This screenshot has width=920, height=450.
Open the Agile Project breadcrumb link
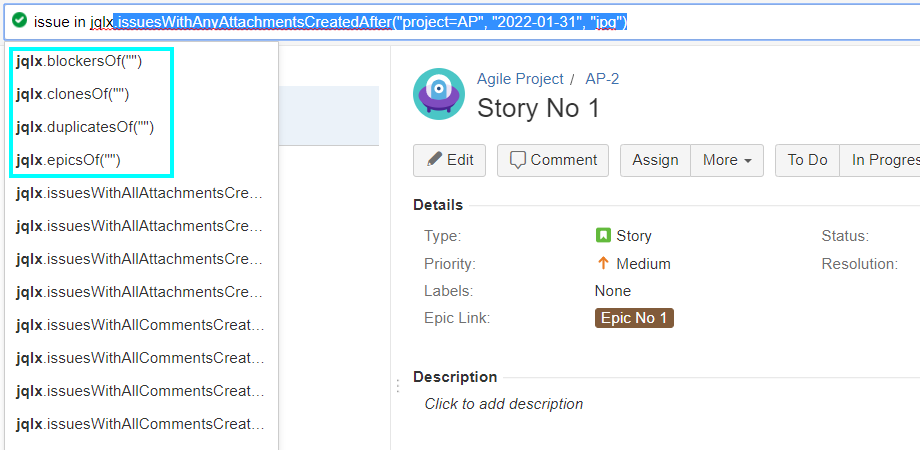520,79
